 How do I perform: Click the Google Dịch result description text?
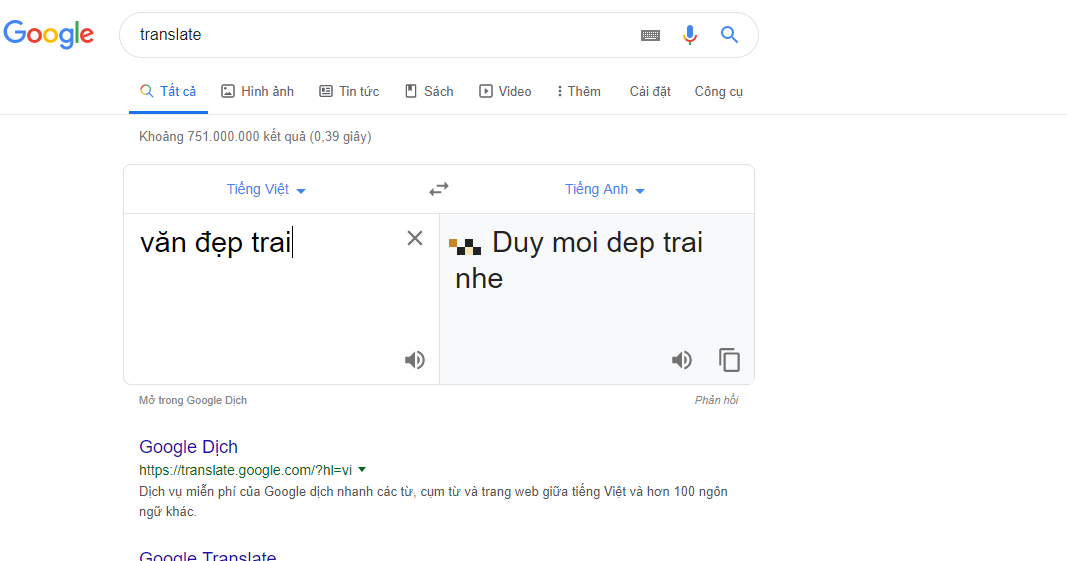tap(433, 501)
